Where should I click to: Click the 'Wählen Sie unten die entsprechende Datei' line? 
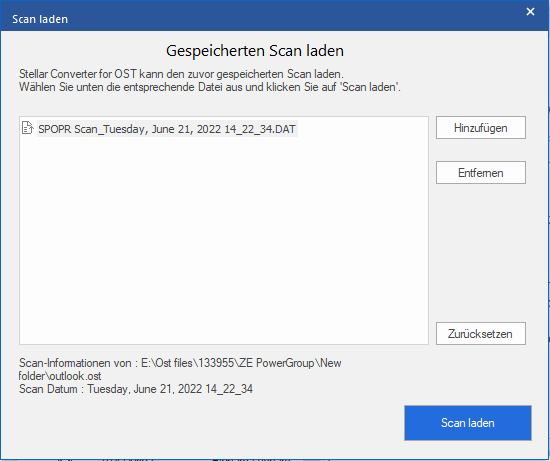coord(210,87)
